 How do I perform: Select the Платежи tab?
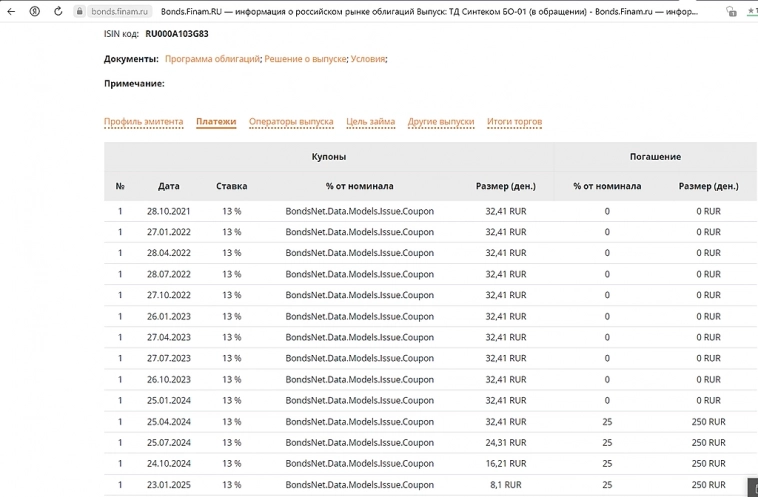216,122
